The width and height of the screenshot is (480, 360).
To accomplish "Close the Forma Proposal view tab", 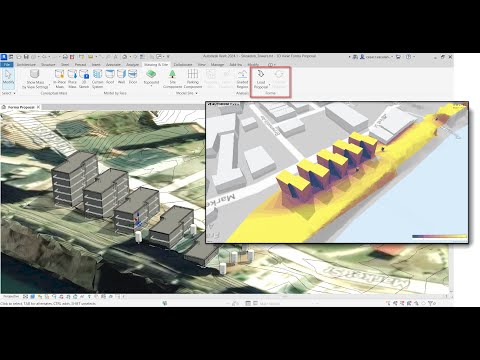I will tap(38, 107).
